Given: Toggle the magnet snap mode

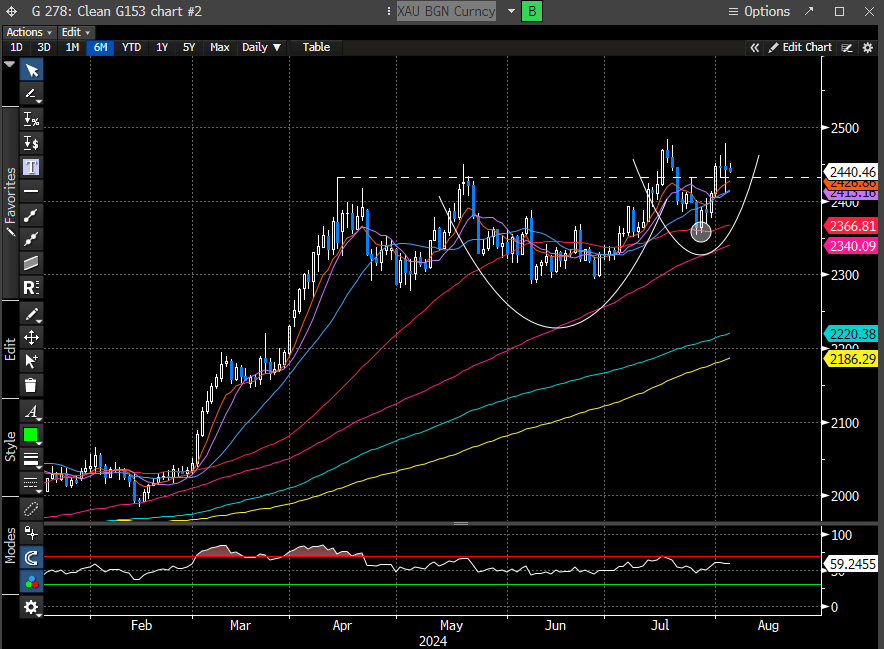Looking at the screenshot, I should coord(31,558).
